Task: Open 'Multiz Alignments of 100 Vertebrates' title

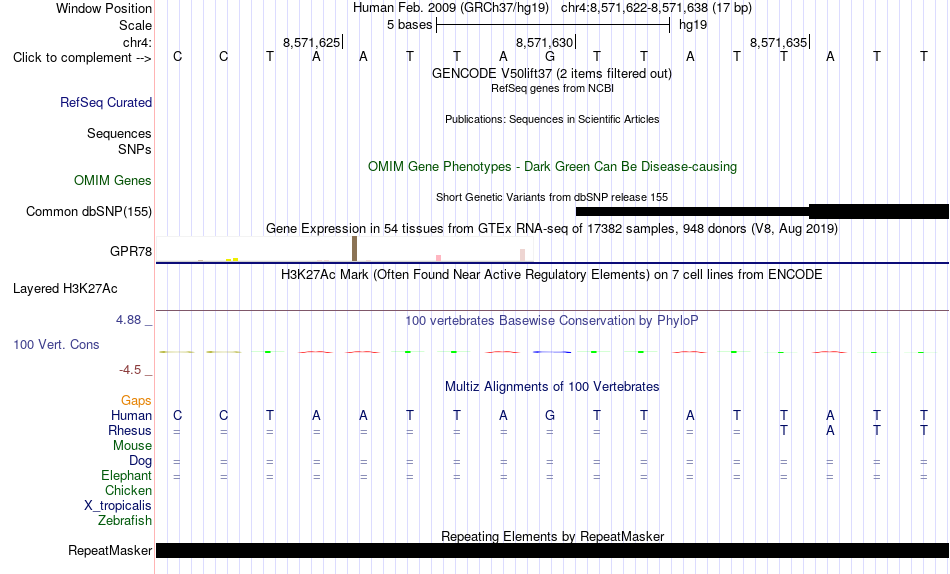Action: pos(552,387)
